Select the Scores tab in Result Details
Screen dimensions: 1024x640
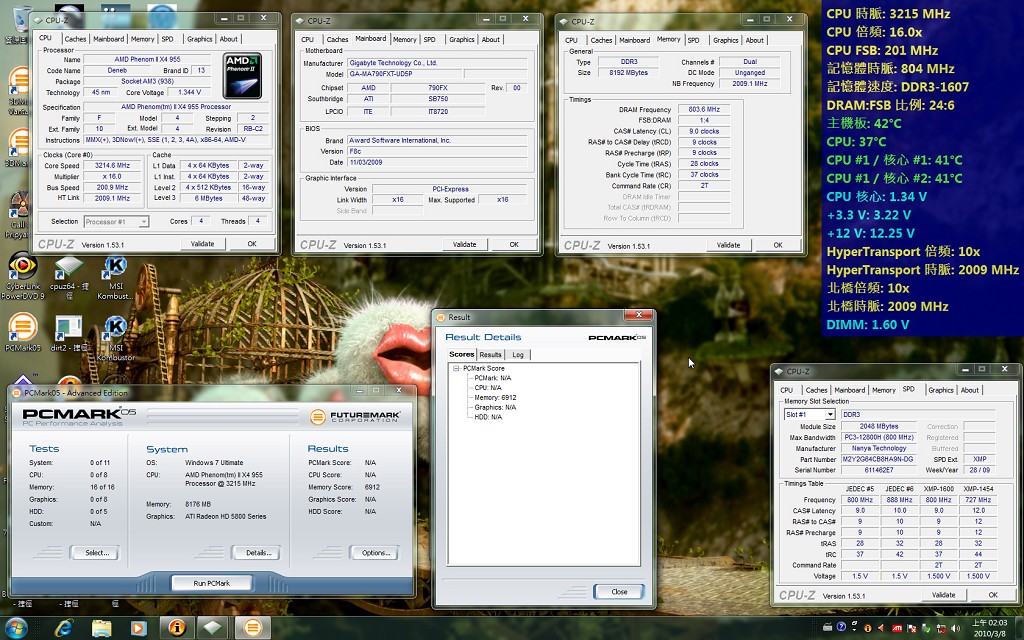tap(462, 354)
